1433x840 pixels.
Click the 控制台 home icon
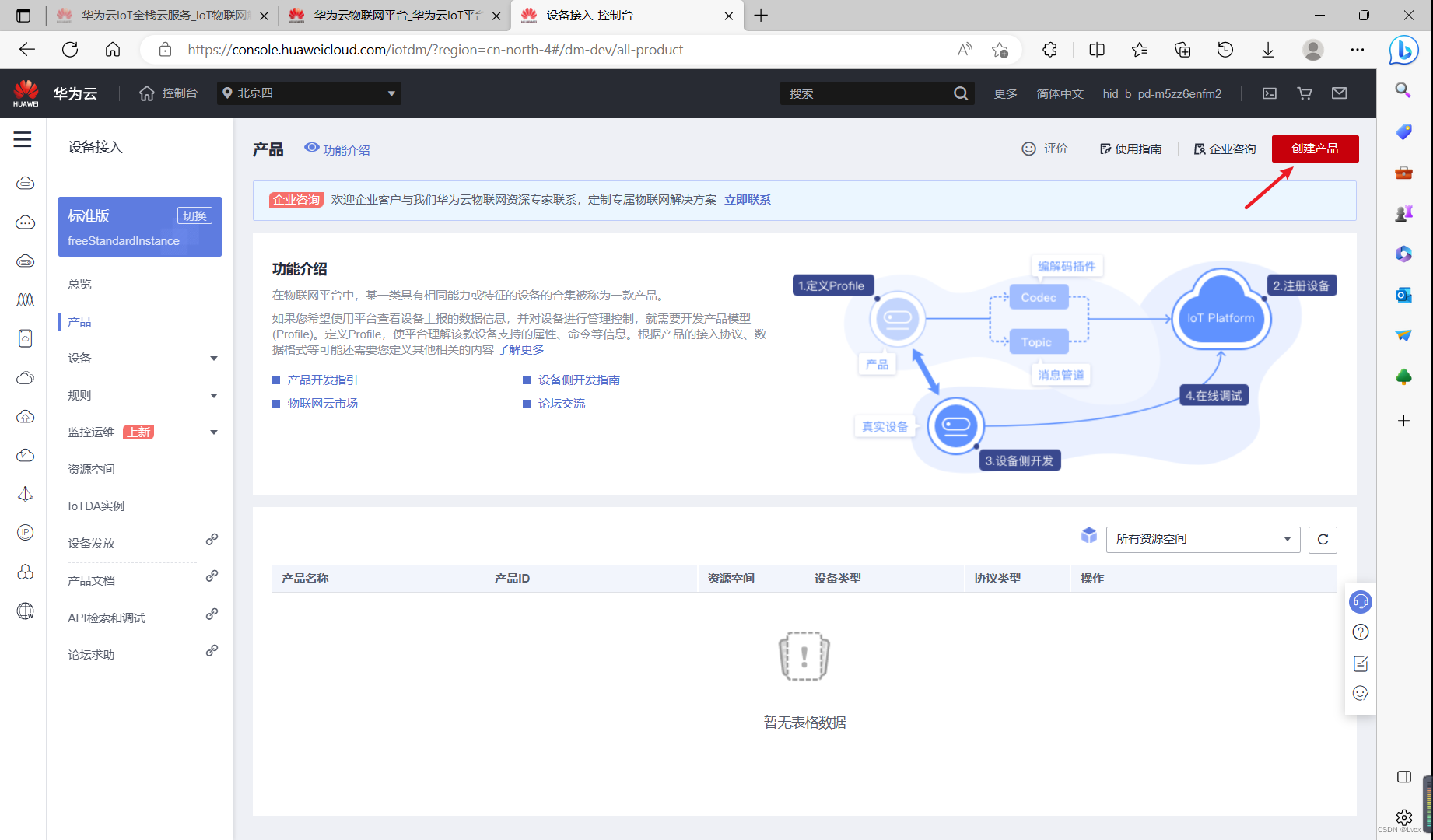[146, 93]
